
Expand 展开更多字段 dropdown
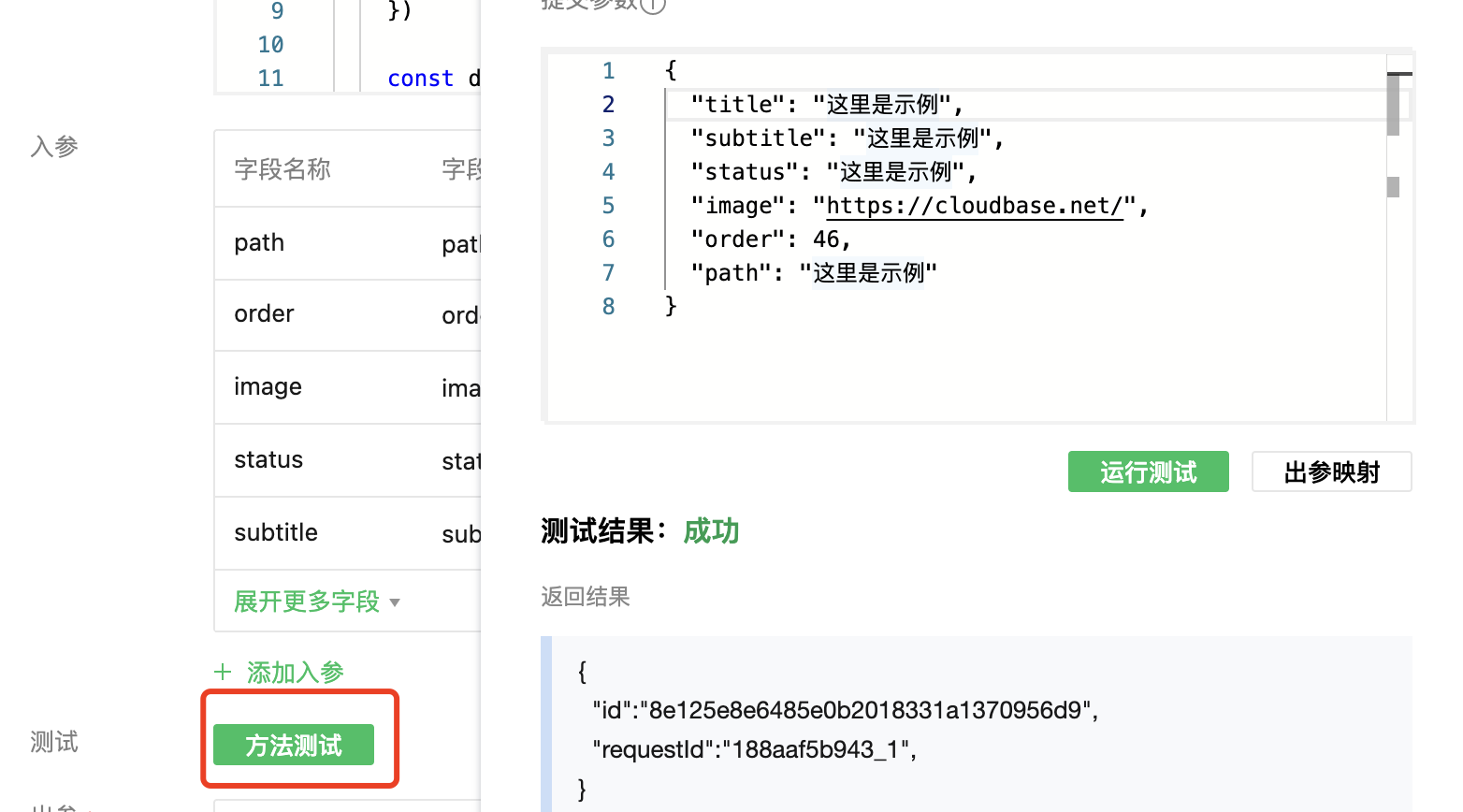317,601
